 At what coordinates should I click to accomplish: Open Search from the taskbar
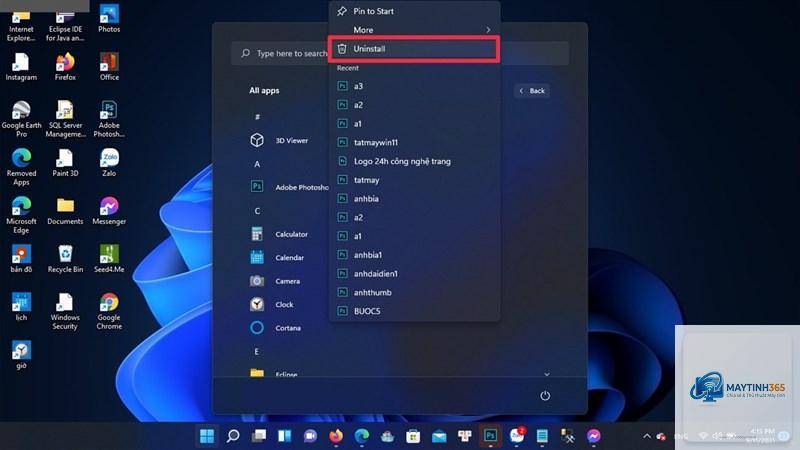pos(233,436)
